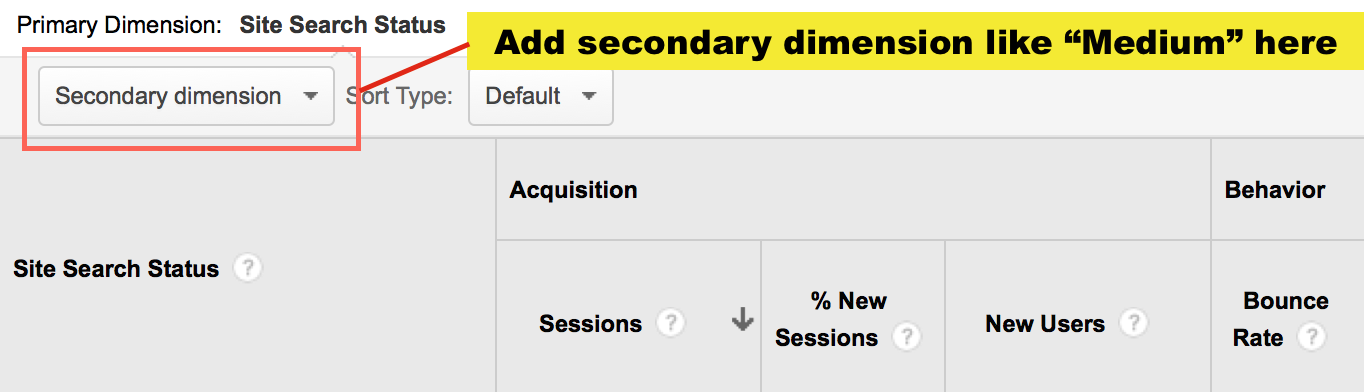Click help icon beside Site Search Status header
Viewport: 1364px width, 392px height.
pos(248,268)
